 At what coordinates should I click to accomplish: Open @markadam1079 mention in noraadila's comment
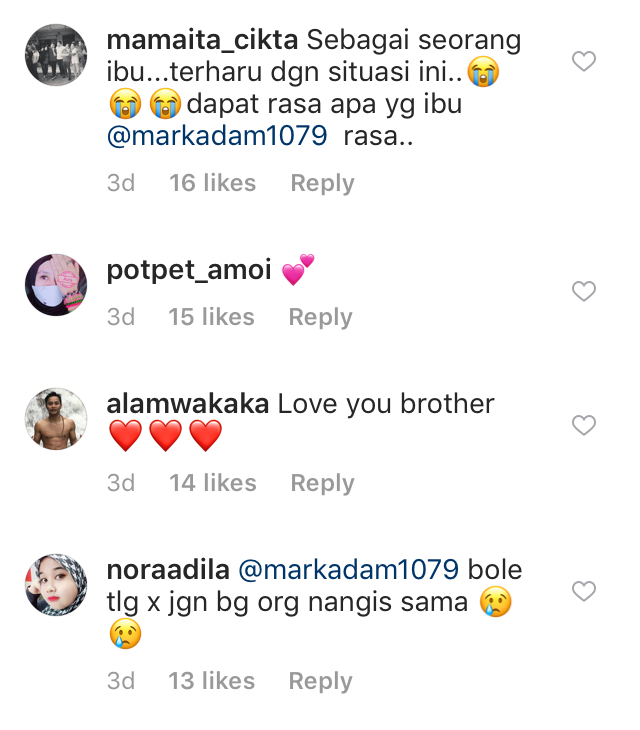349,570
